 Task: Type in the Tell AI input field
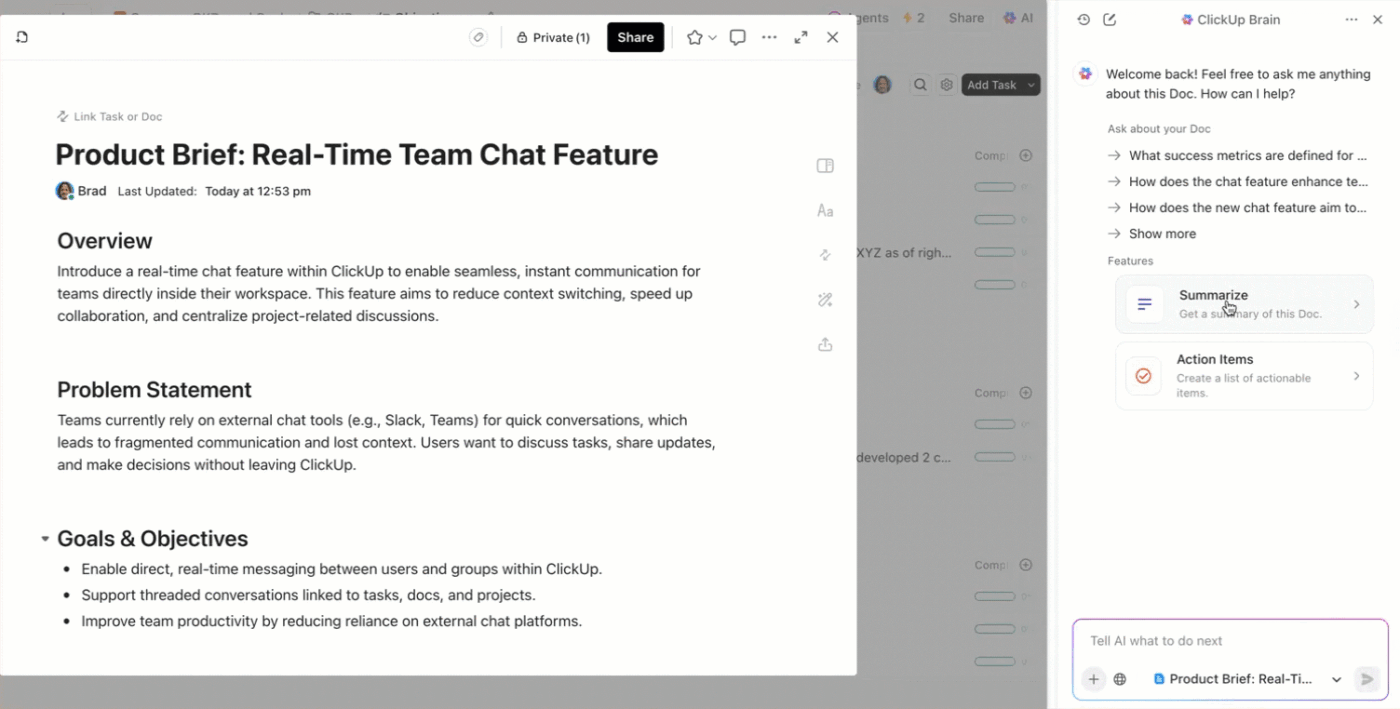tap(1200, 641)
